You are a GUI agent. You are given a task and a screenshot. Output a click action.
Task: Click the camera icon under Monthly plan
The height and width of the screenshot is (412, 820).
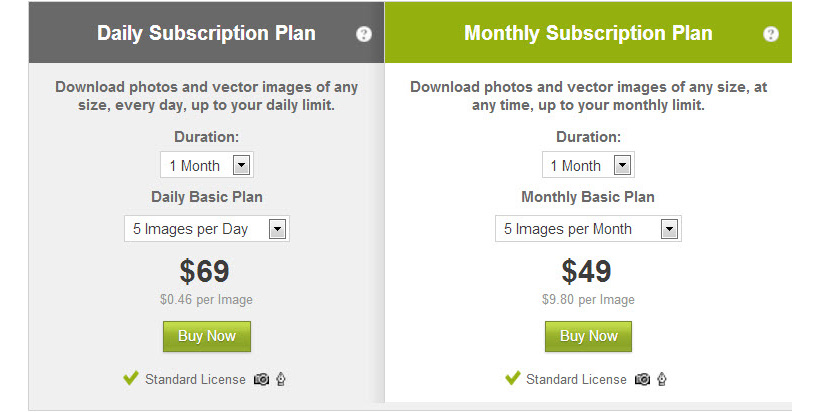[642, 379]
